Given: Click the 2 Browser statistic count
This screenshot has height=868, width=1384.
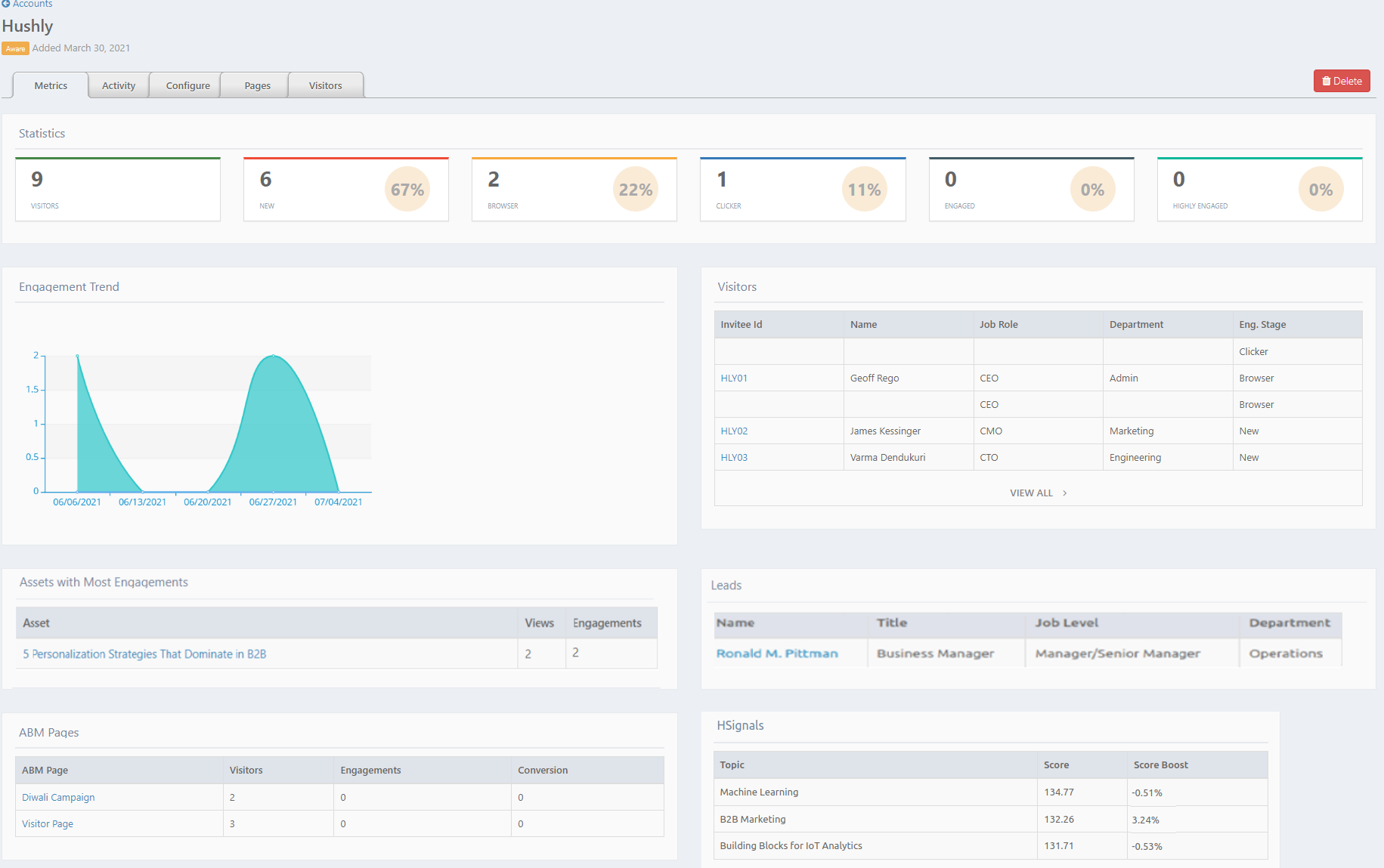Looking at the screenshot, I should coord(494,180).
